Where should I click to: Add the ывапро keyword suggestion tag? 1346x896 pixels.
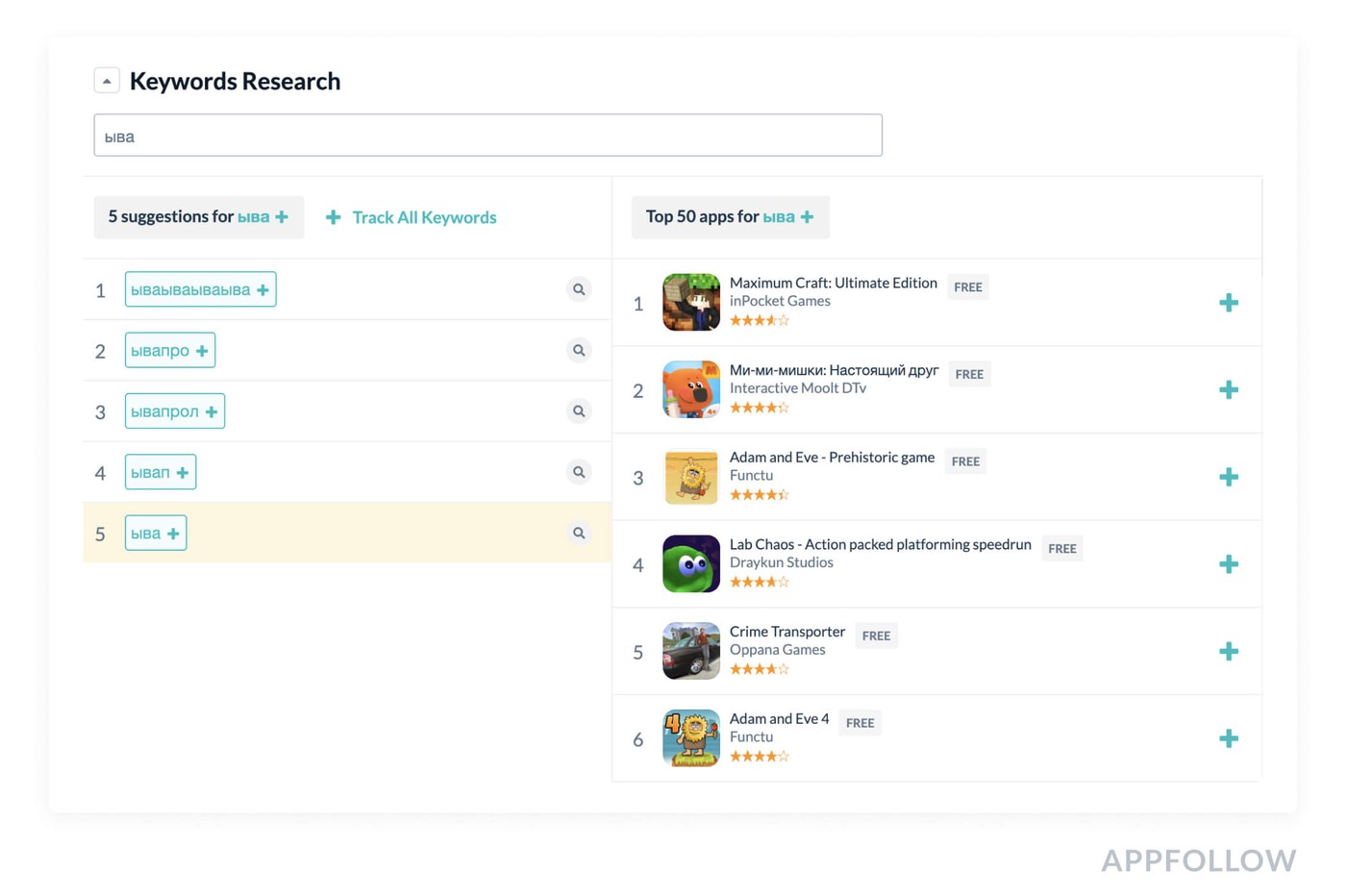tap(202, 351)
